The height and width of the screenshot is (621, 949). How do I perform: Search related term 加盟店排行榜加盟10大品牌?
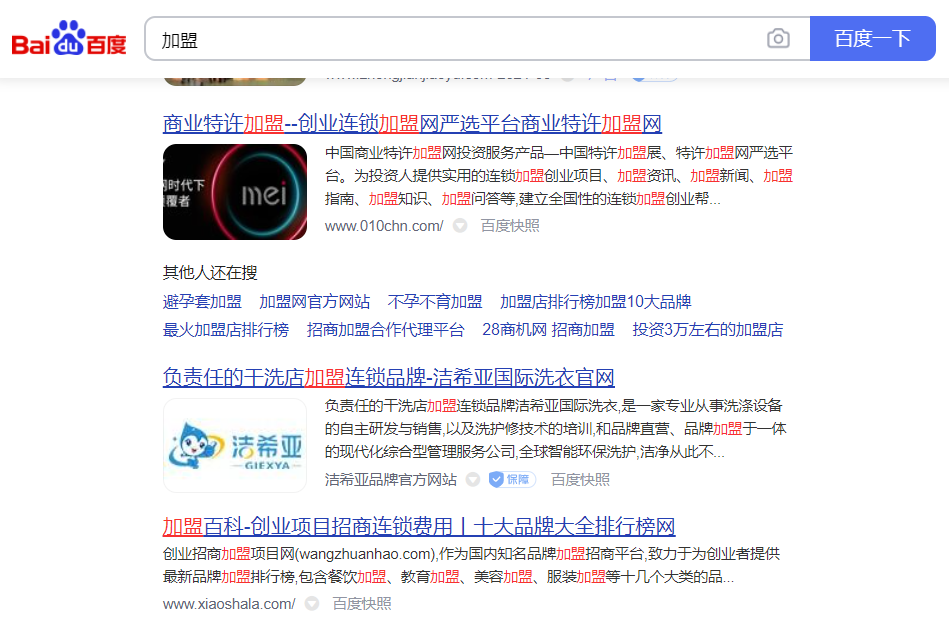(595, 302)
